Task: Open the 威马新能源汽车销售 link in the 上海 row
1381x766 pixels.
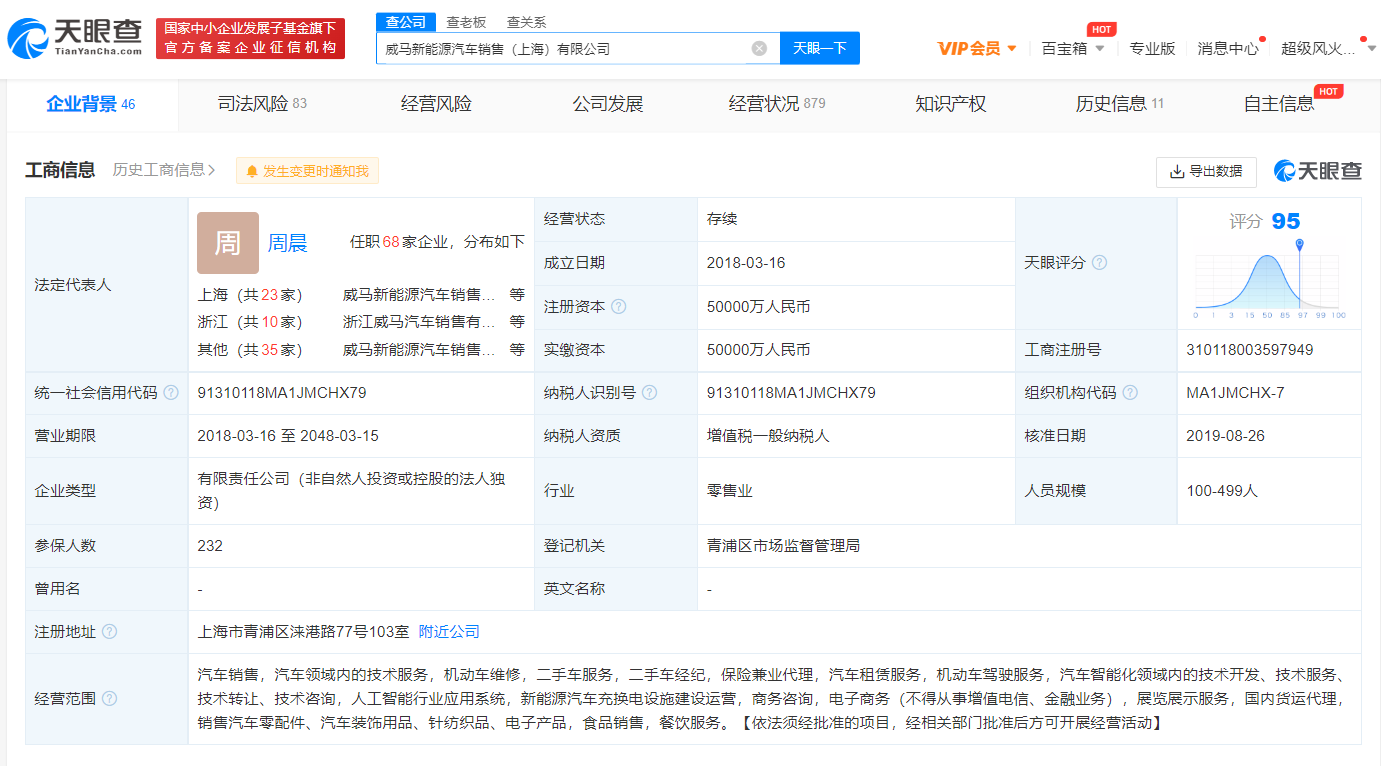Action: coord(419,295)
